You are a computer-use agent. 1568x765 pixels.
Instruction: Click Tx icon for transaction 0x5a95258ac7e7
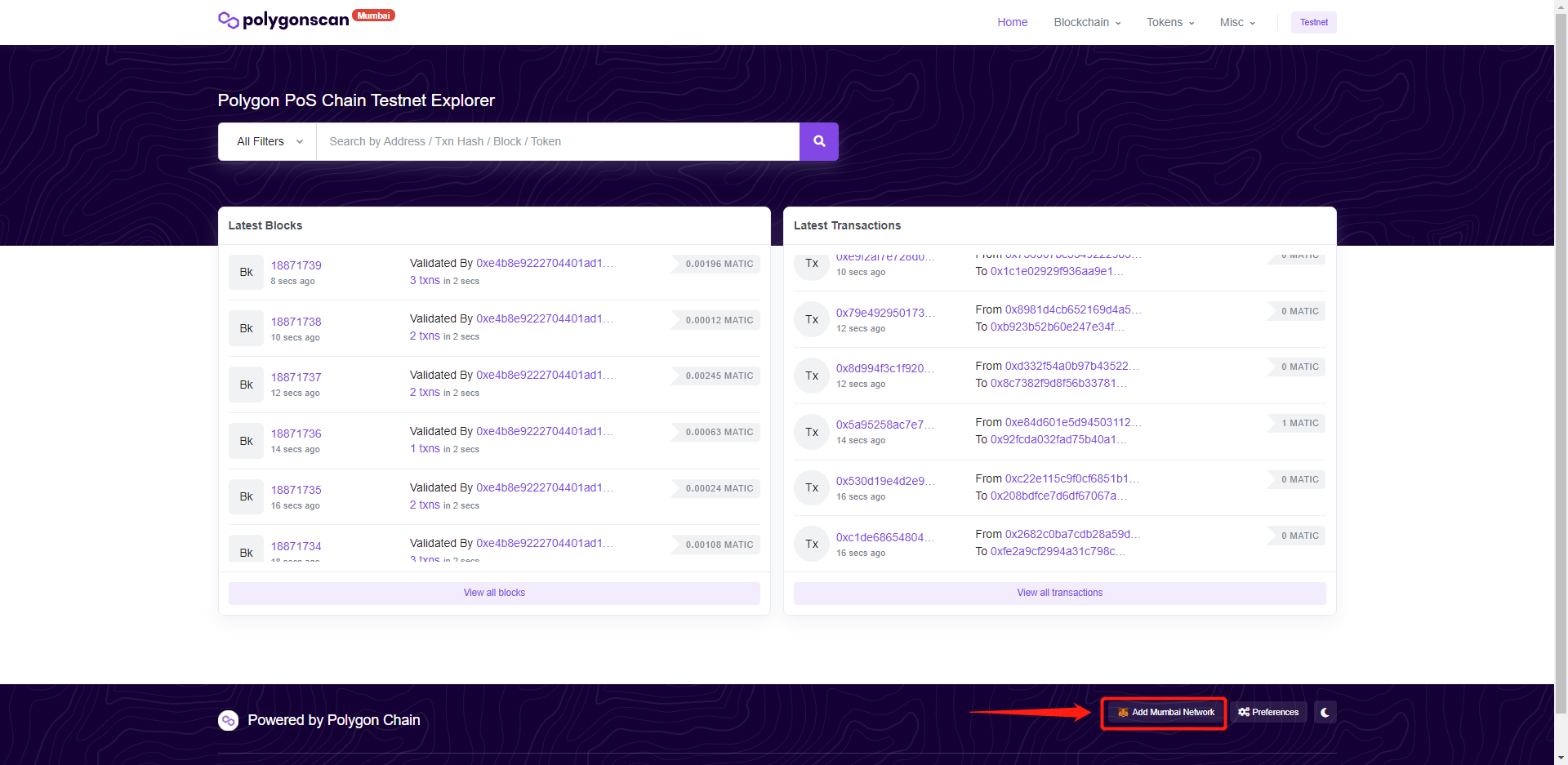pos(812,432)
